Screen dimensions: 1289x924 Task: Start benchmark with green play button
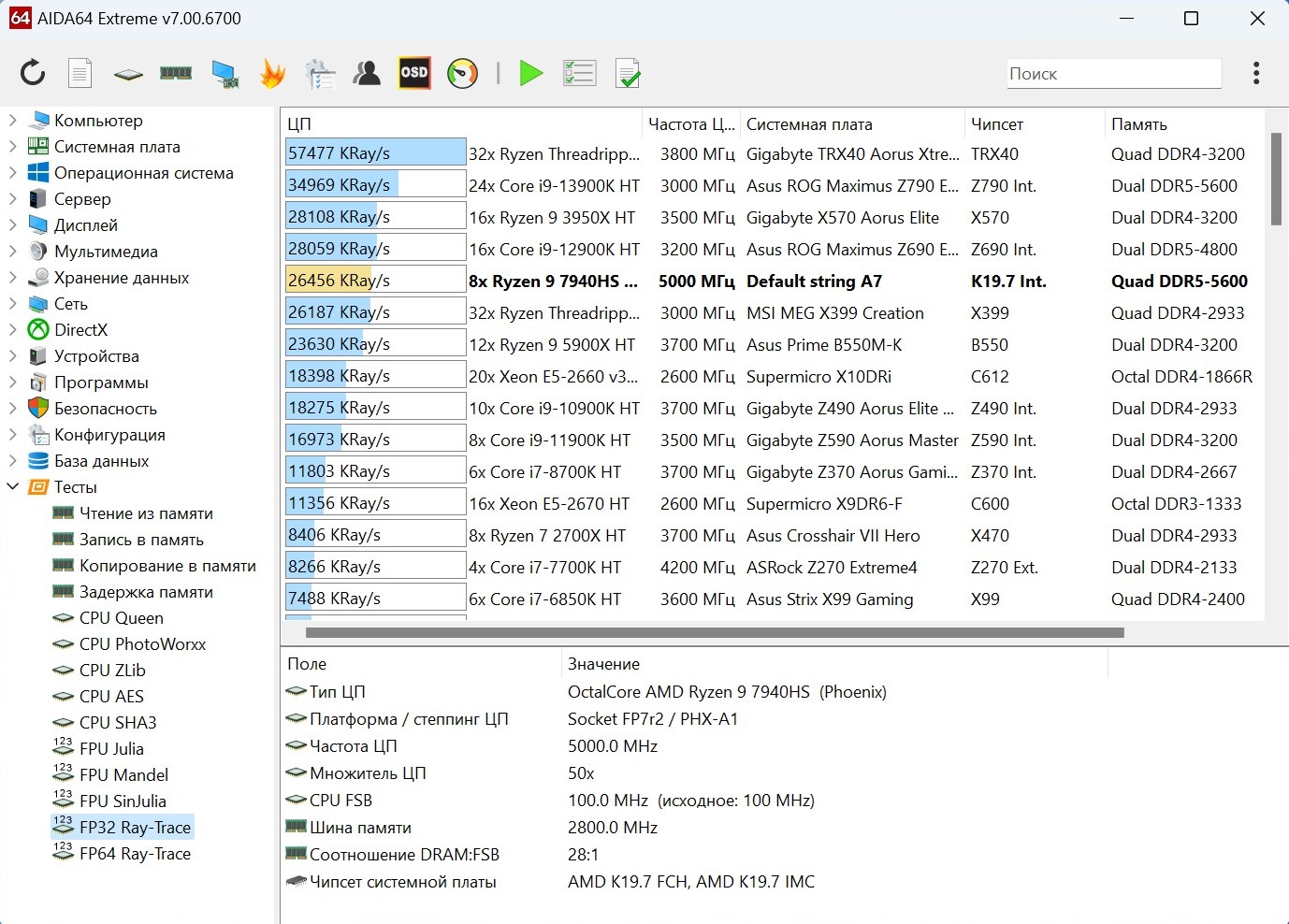pyautogui.click(x=530, y=73)
